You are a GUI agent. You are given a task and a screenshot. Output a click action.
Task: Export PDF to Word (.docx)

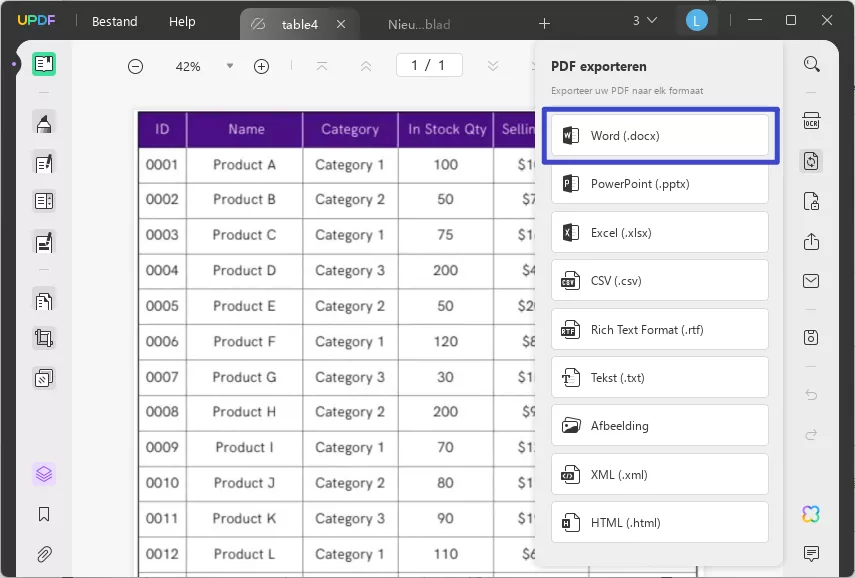(659, 135)
